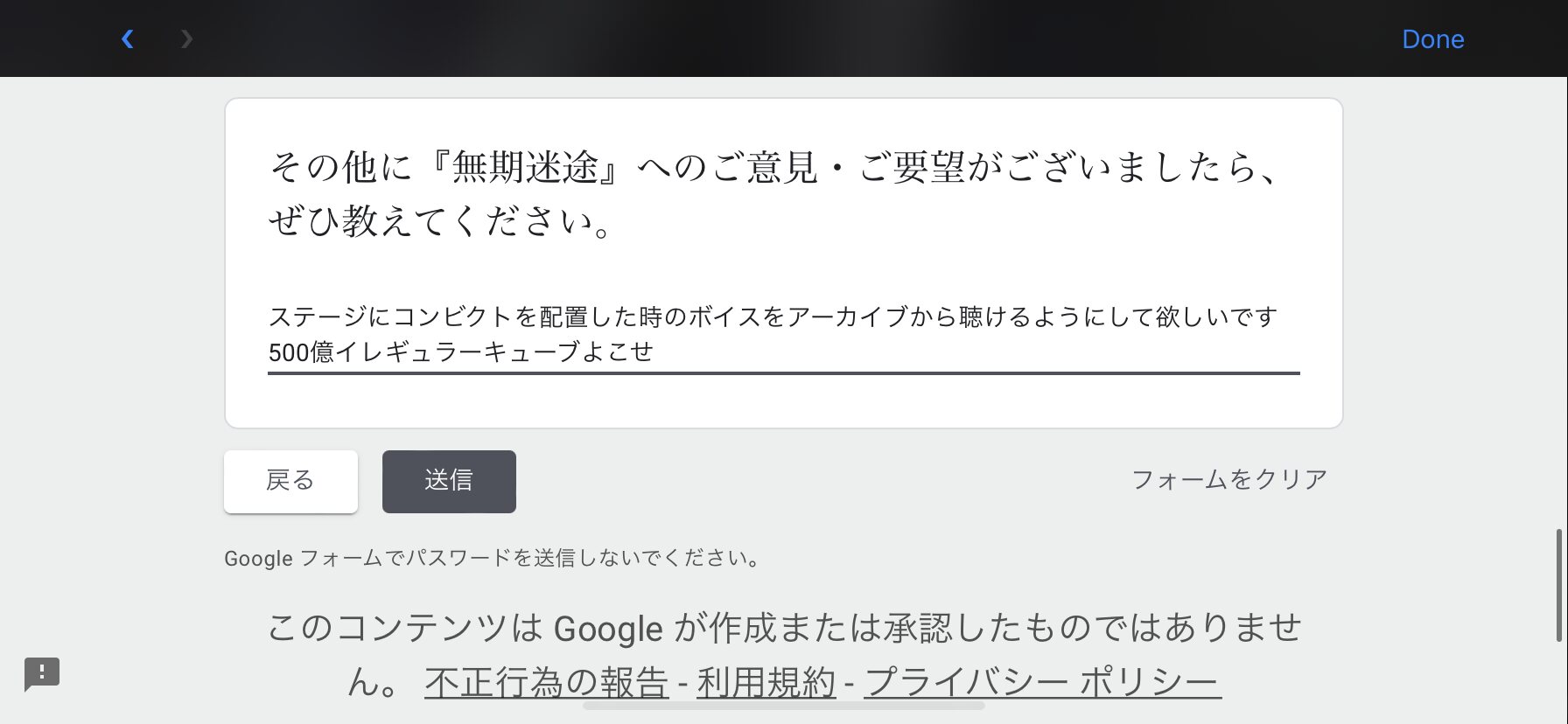The image size is (1568, 724).
Task: Click the フォームをクリア link
Action: [1229, 479]
